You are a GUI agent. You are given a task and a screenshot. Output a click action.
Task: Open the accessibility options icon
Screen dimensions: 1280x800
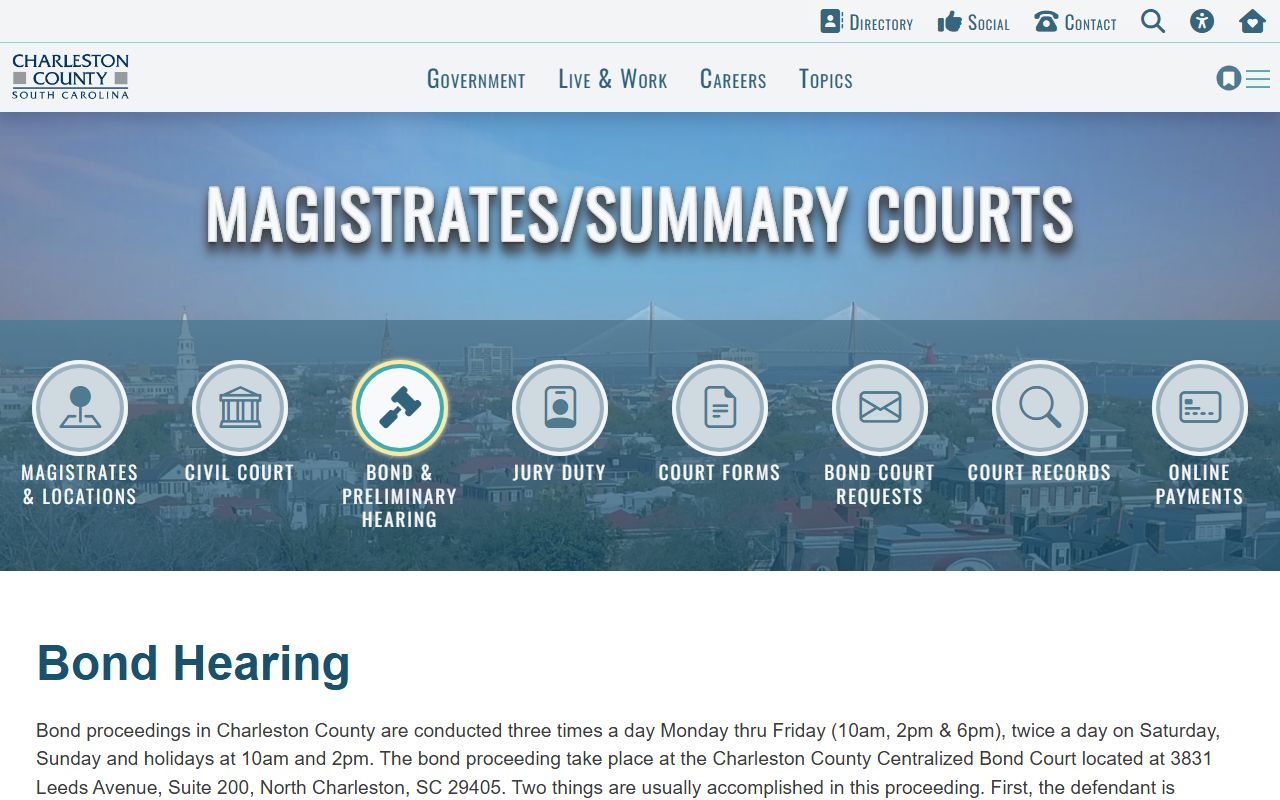1202,21
